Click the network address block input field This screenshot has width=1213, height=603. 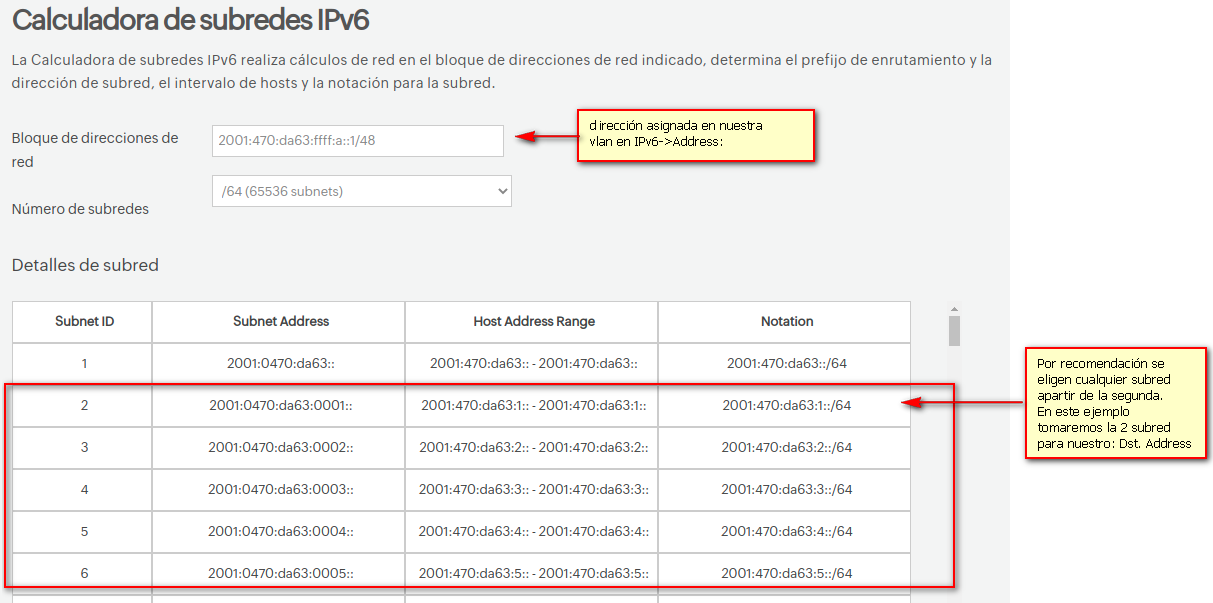click(357, 141)
